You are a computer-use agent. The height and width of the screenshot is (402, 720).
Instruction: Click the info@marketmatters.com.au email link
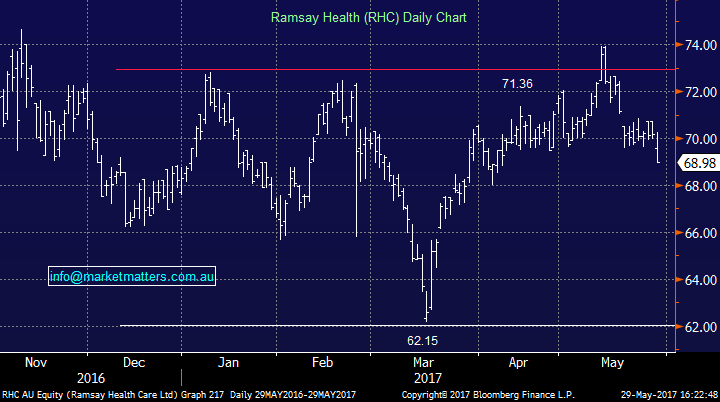[132, 276]
